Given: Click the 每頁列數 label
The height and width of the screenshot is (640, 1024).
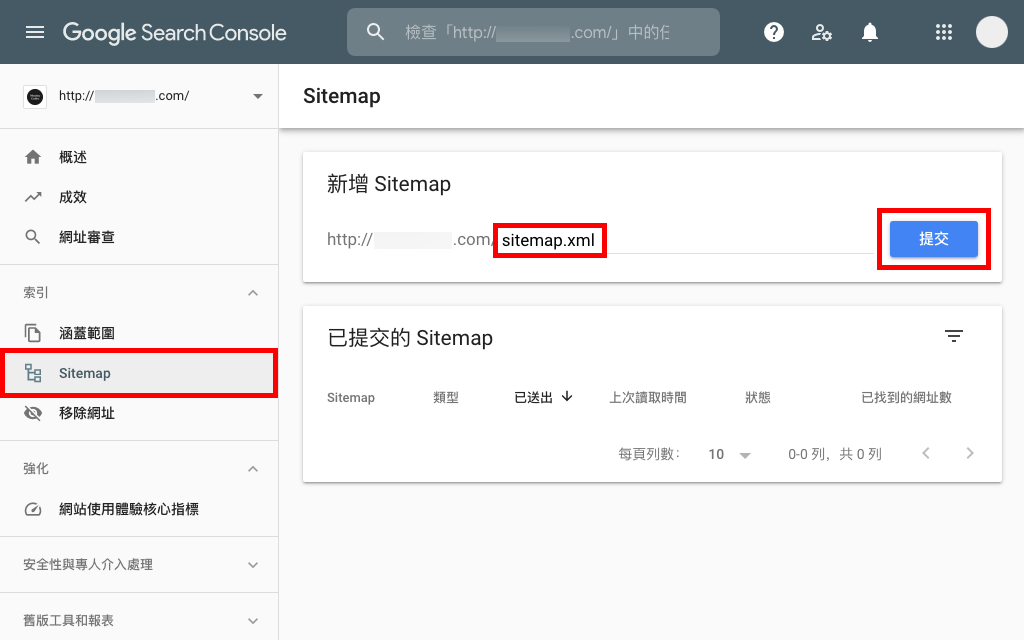Looking at the screenshot, I should 649,454.
